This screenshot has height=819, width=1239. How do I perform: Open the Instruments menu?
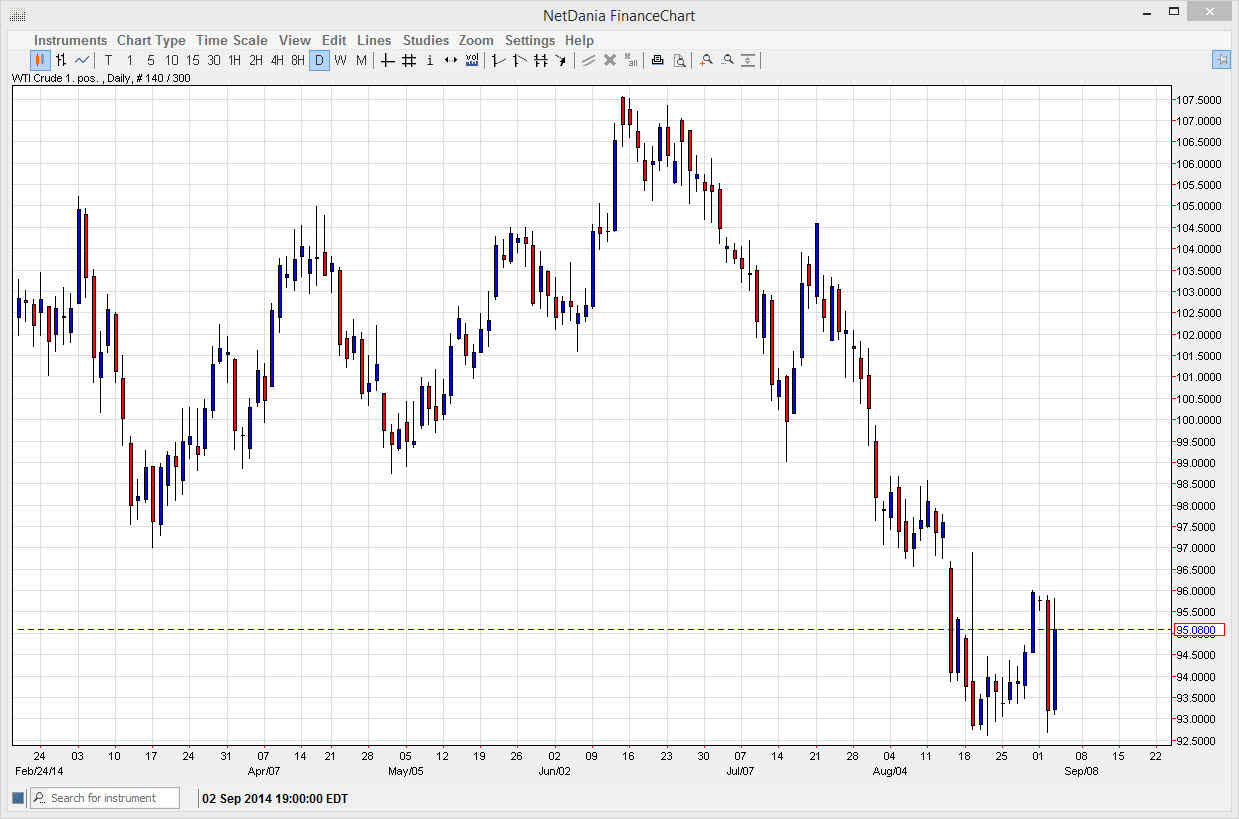pos(70,40)
